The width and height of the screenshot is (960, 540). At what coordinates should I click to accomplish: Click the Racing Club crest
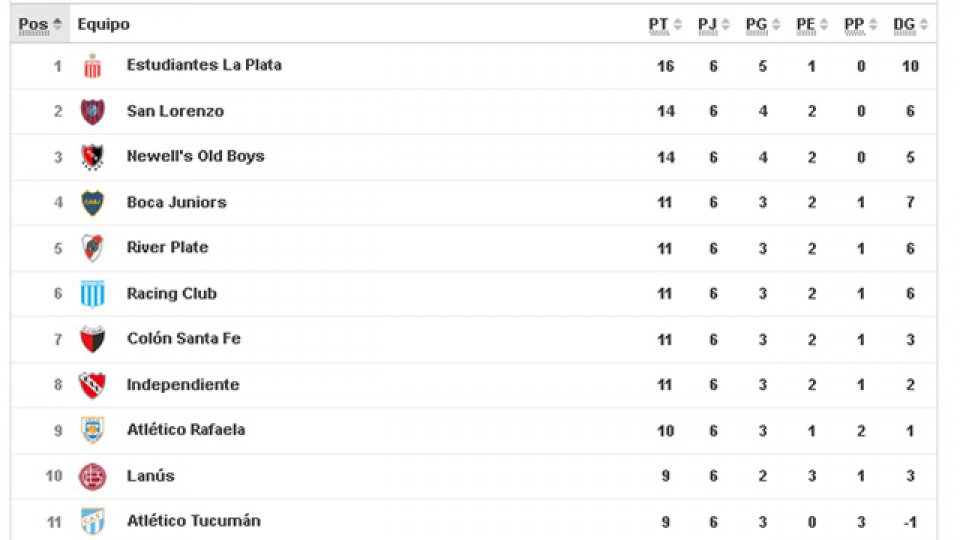92,294
